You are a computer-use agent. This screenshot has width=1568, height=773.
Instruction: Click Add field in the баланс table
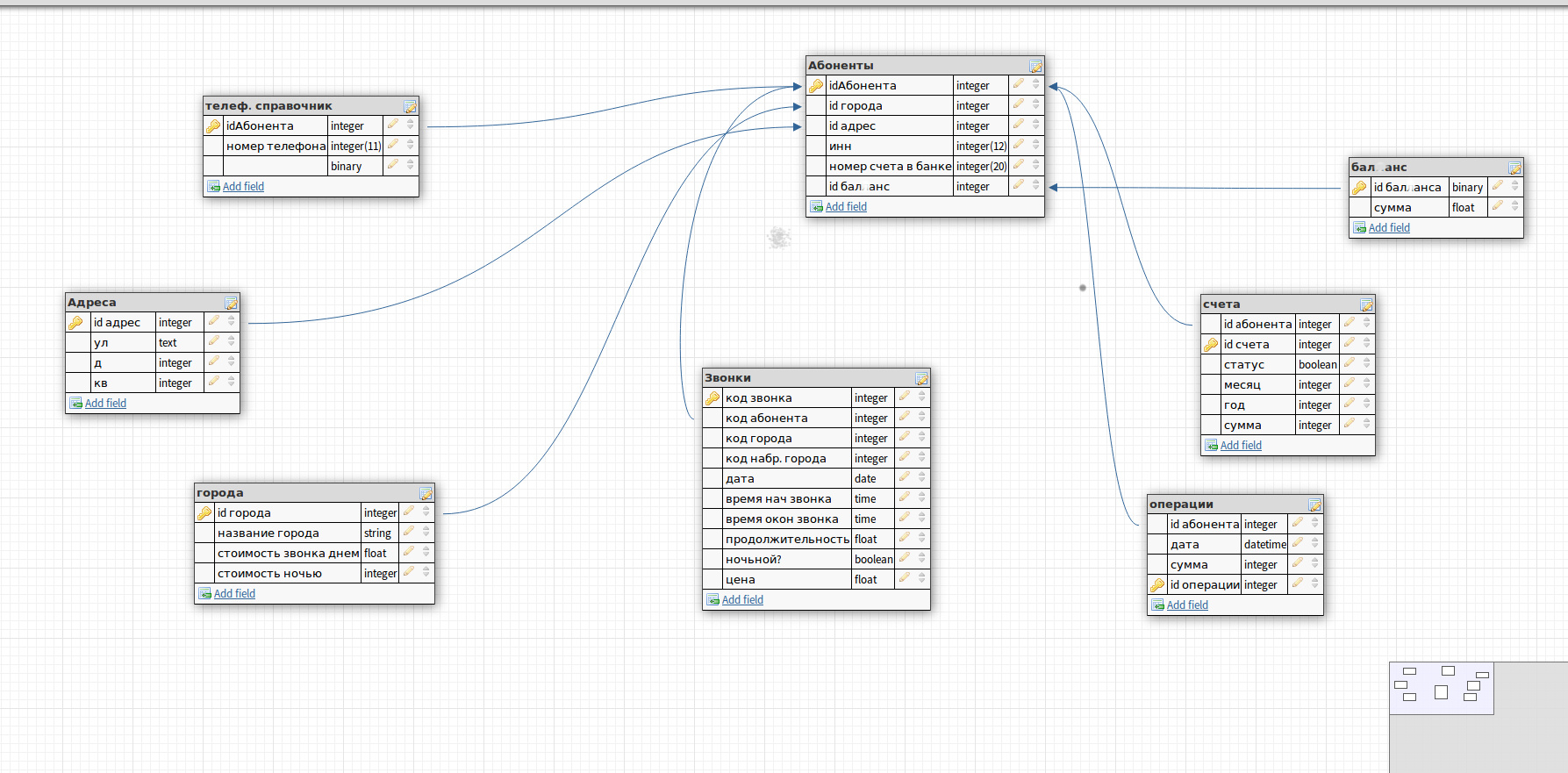[1389, 228]
